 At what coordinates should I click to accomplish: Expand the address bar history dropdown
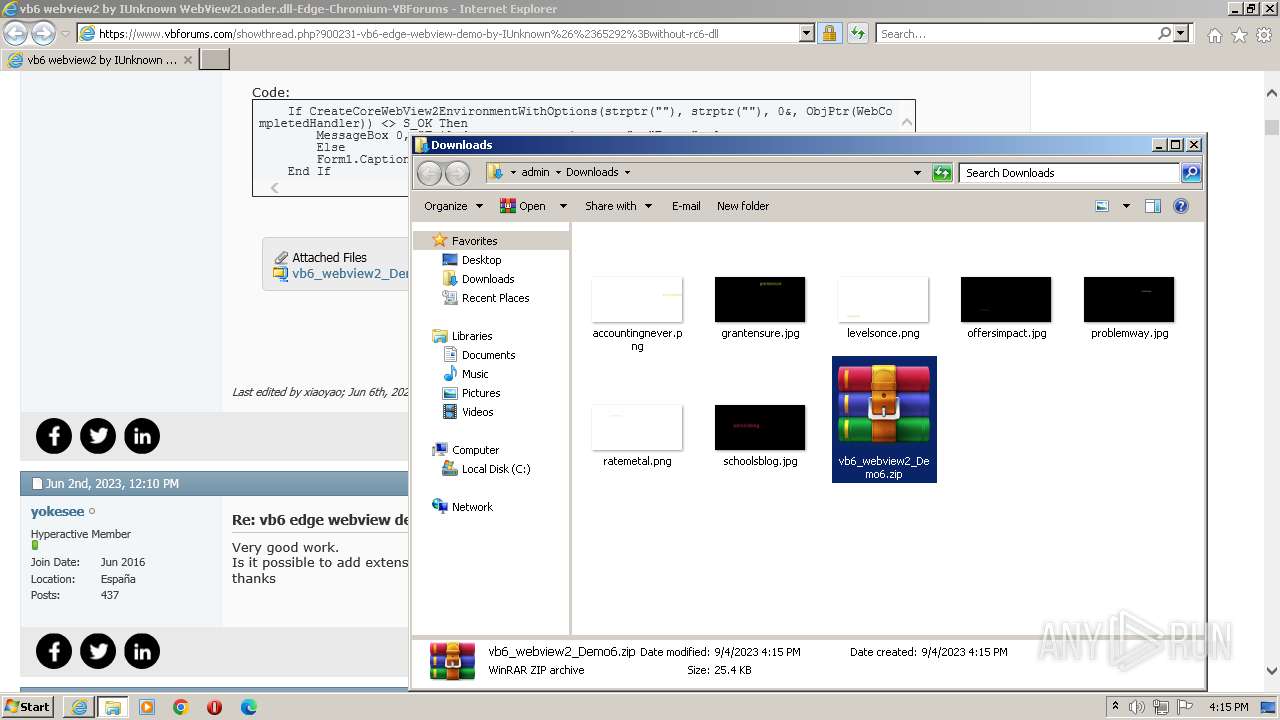click(x=917, y=173)
